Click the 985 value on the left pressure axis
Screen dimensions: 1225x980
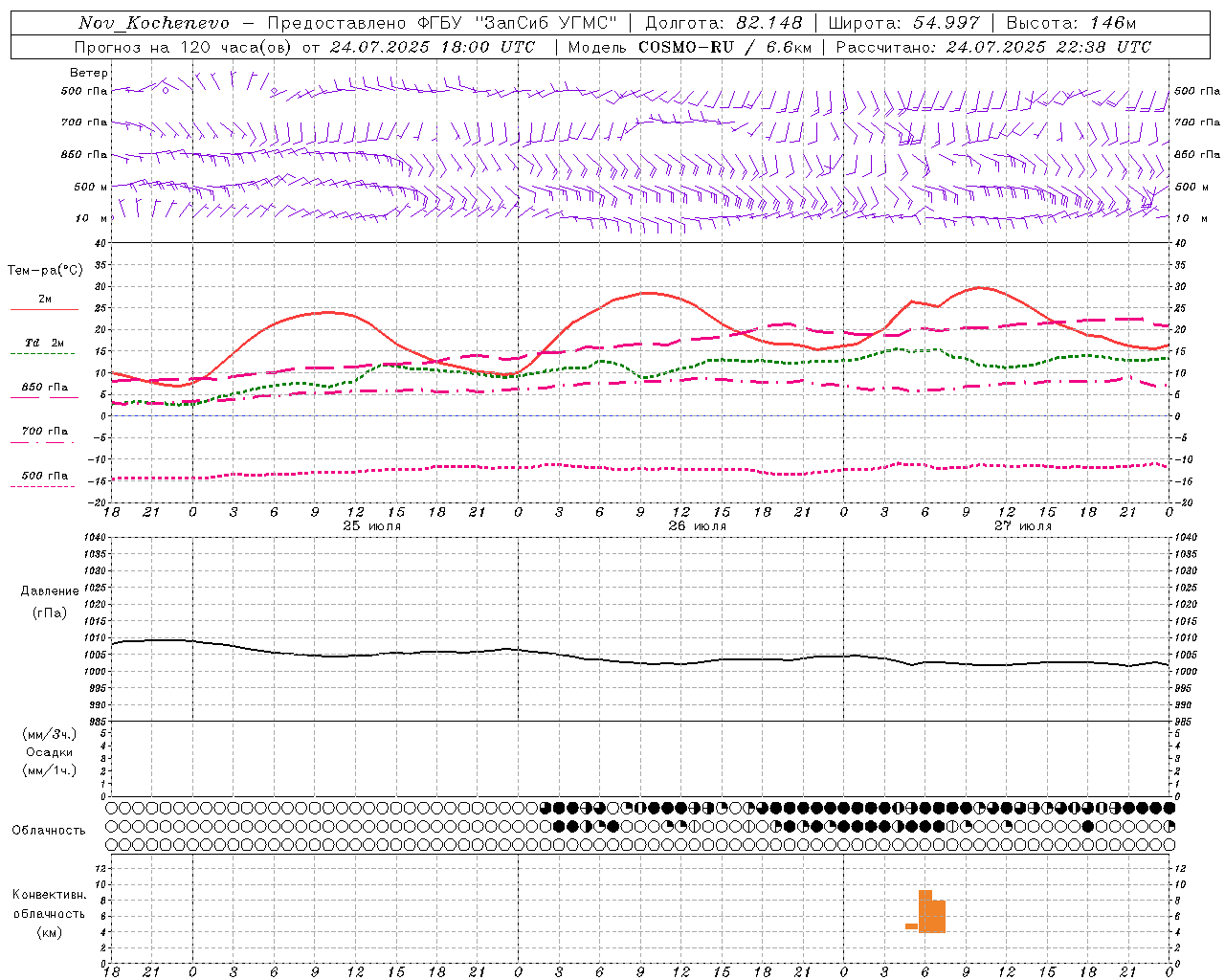pos(97,722)
